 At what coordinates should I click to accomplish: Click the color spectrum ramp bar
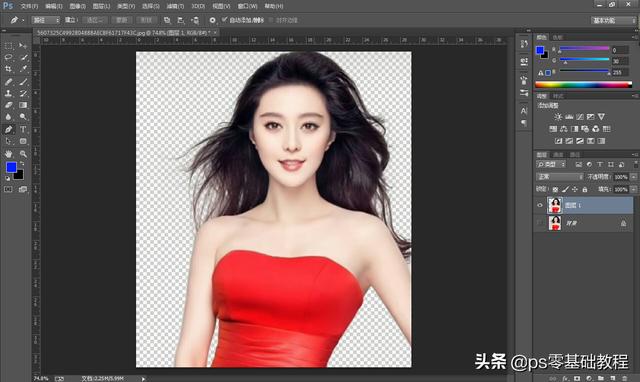point(584,85)
